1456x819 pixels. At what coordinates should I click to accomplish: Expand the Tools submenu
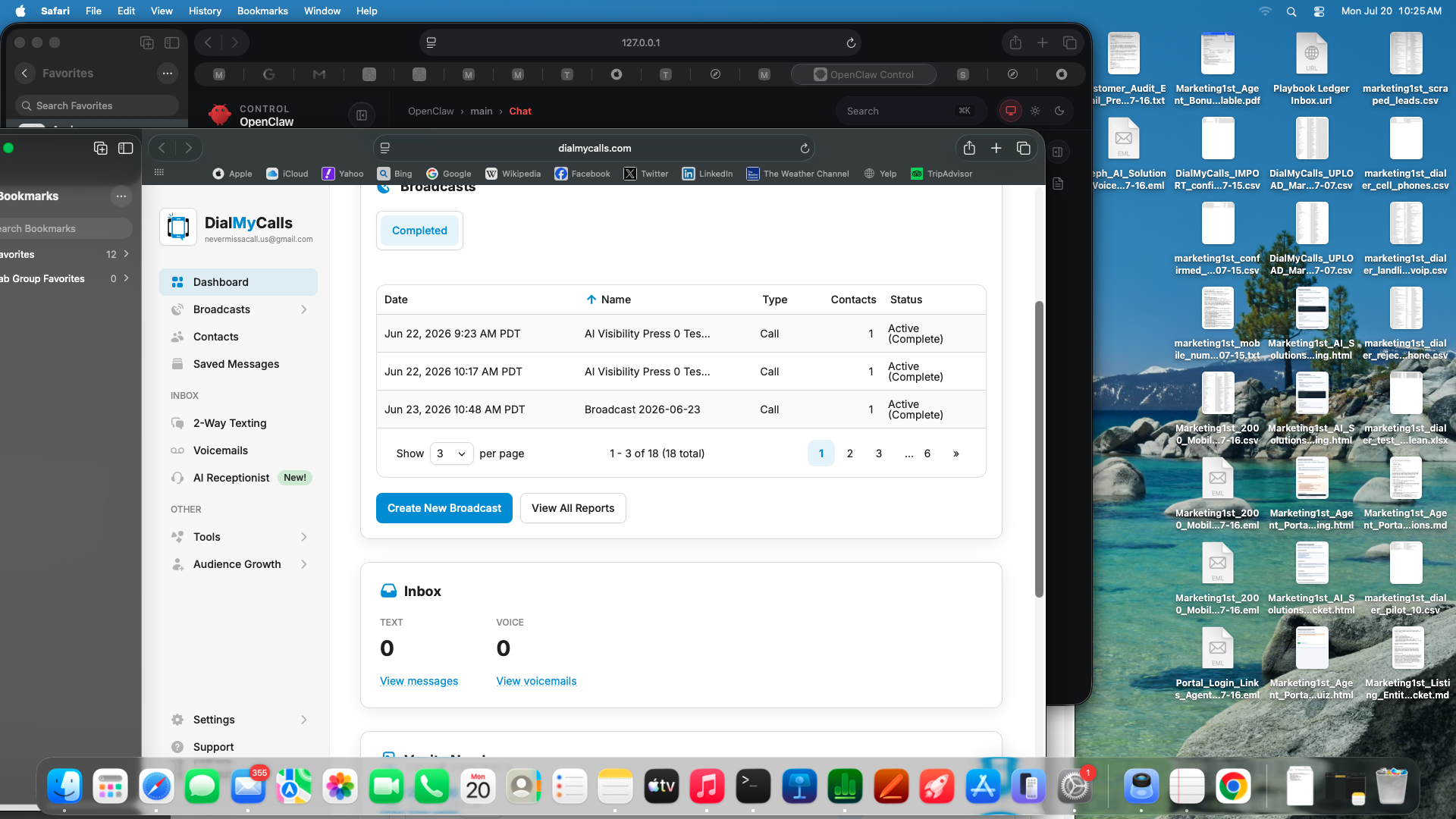click(304, 537)
